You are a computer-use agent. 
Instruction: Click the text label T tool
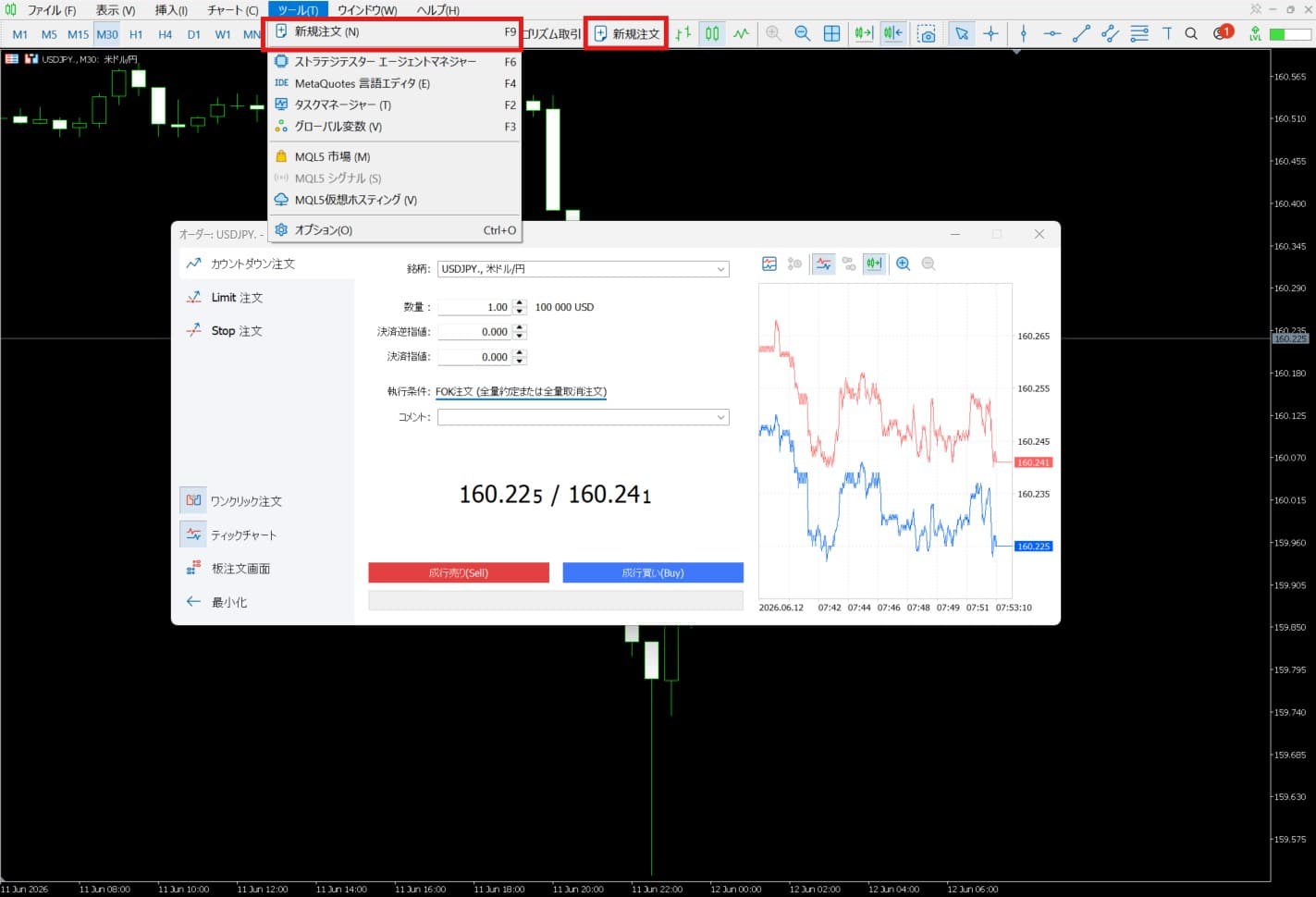point(1167,33)
